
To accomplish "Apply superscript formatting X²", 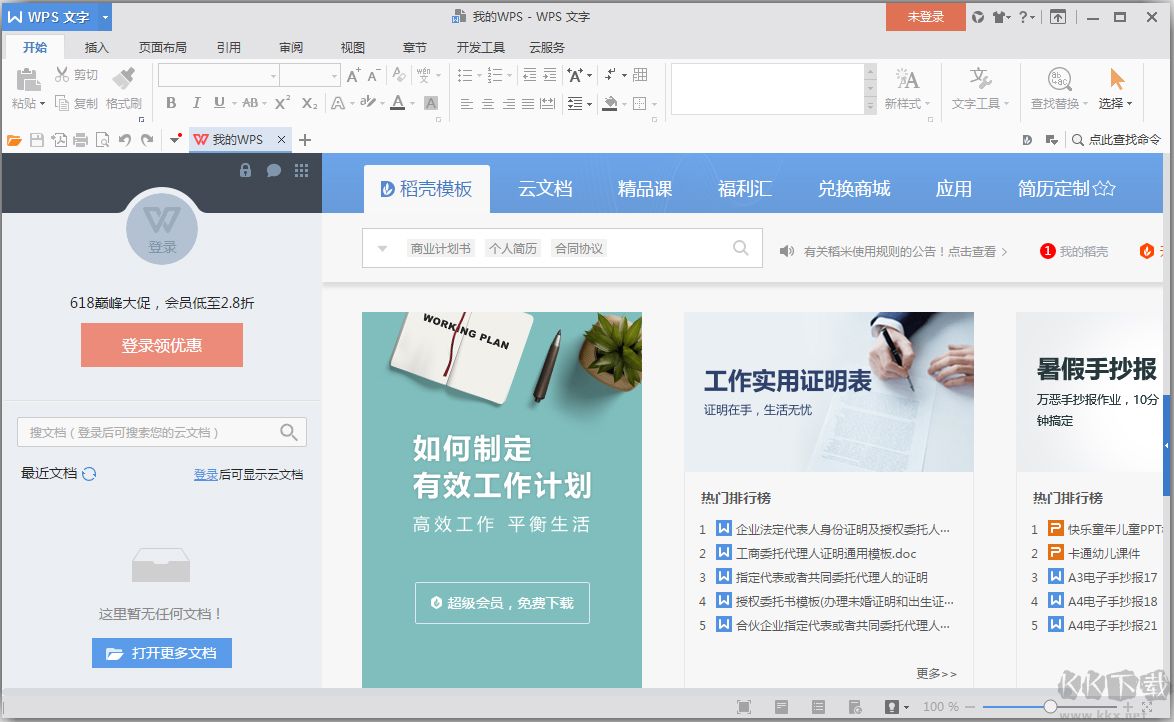I will [x=283, y=103].
